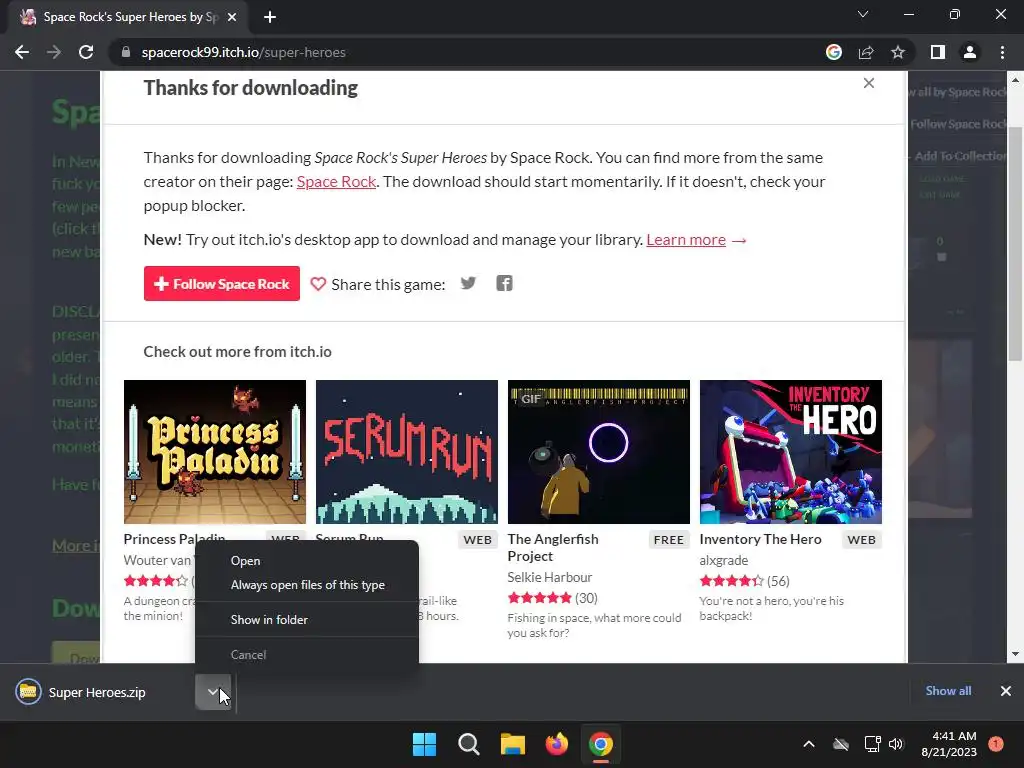1024x768 pixels.
Task: Toggle the download options chevron for Super Heroes.zip
Action: coord(213,692)
